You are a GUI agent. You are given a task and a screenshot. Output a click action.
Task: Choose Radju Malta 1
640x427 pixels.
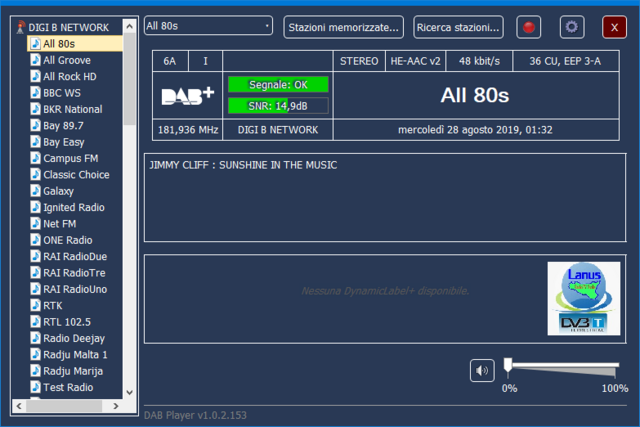tap(75, 354)
